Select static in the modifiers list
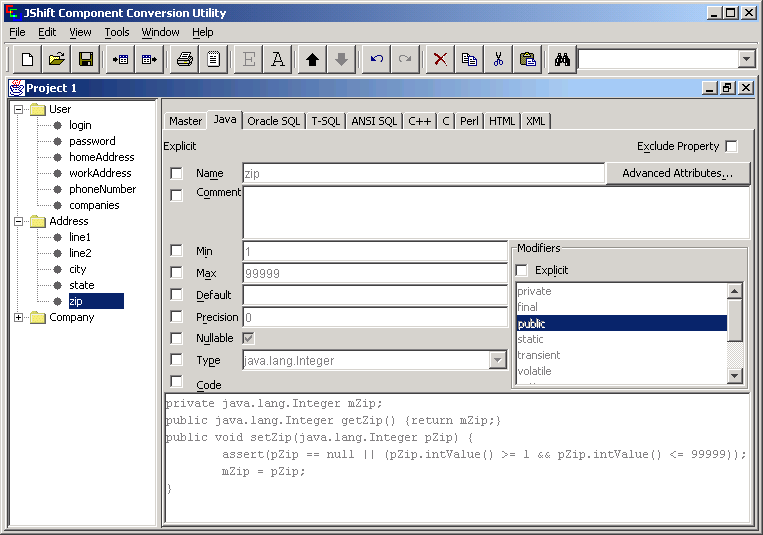The width and height of the screenshot is (763, 535). click(x=621, y=339)
